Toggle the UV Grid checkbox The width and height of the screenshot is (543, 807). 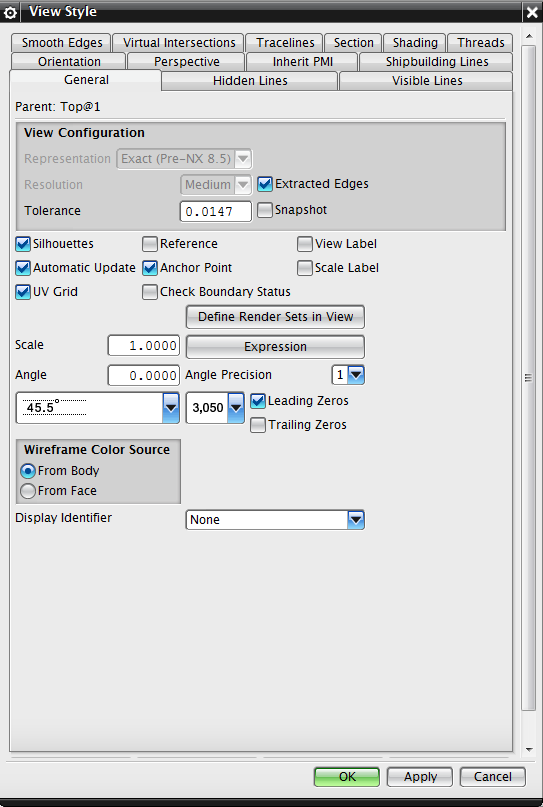[x=23, y=292]
